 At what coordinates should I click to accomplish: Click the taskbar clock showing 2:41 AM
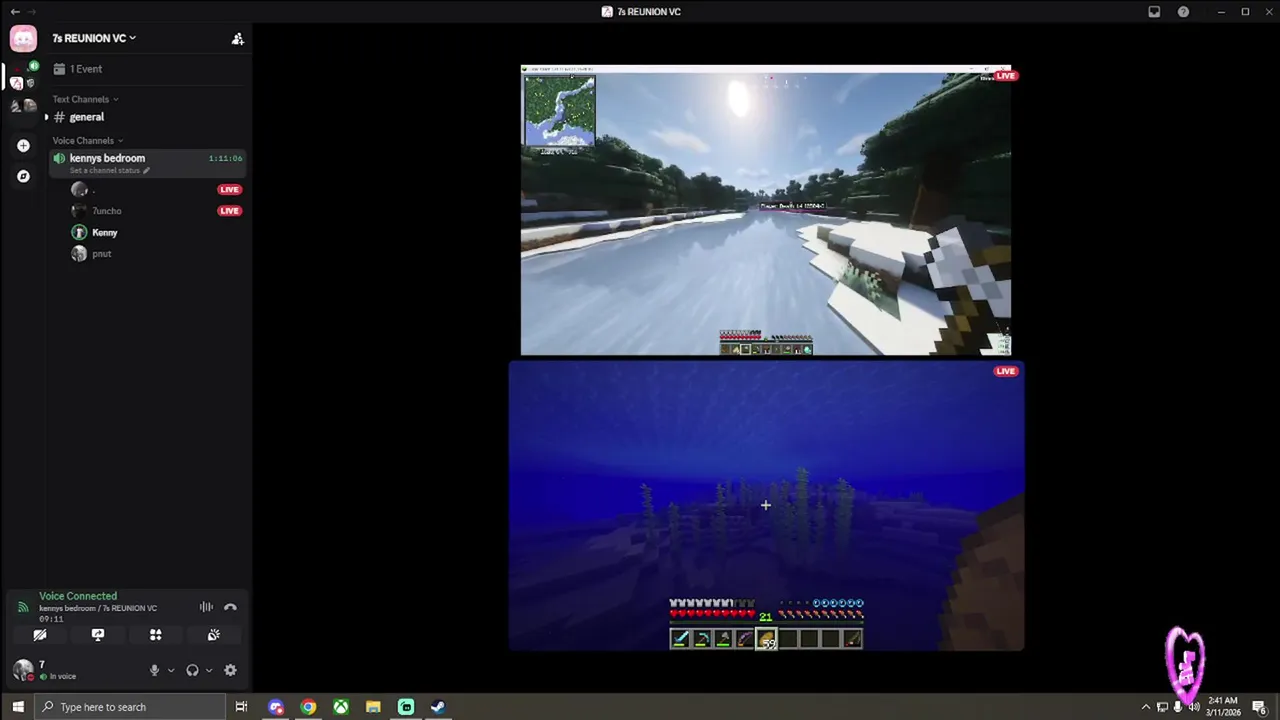pos(1223,707)
